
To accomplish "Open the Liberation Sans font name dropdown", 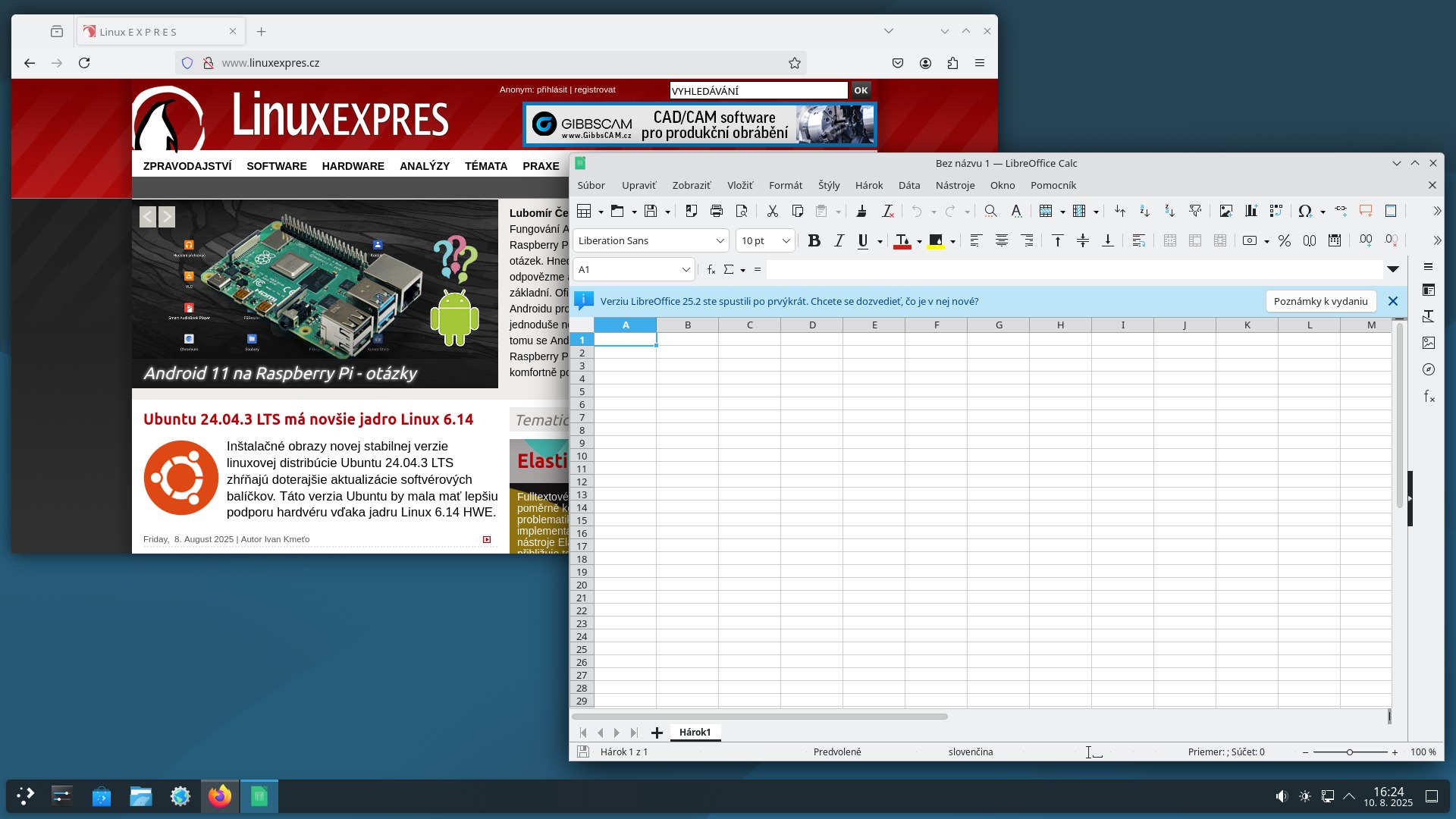I will click(x=720, y=241).
